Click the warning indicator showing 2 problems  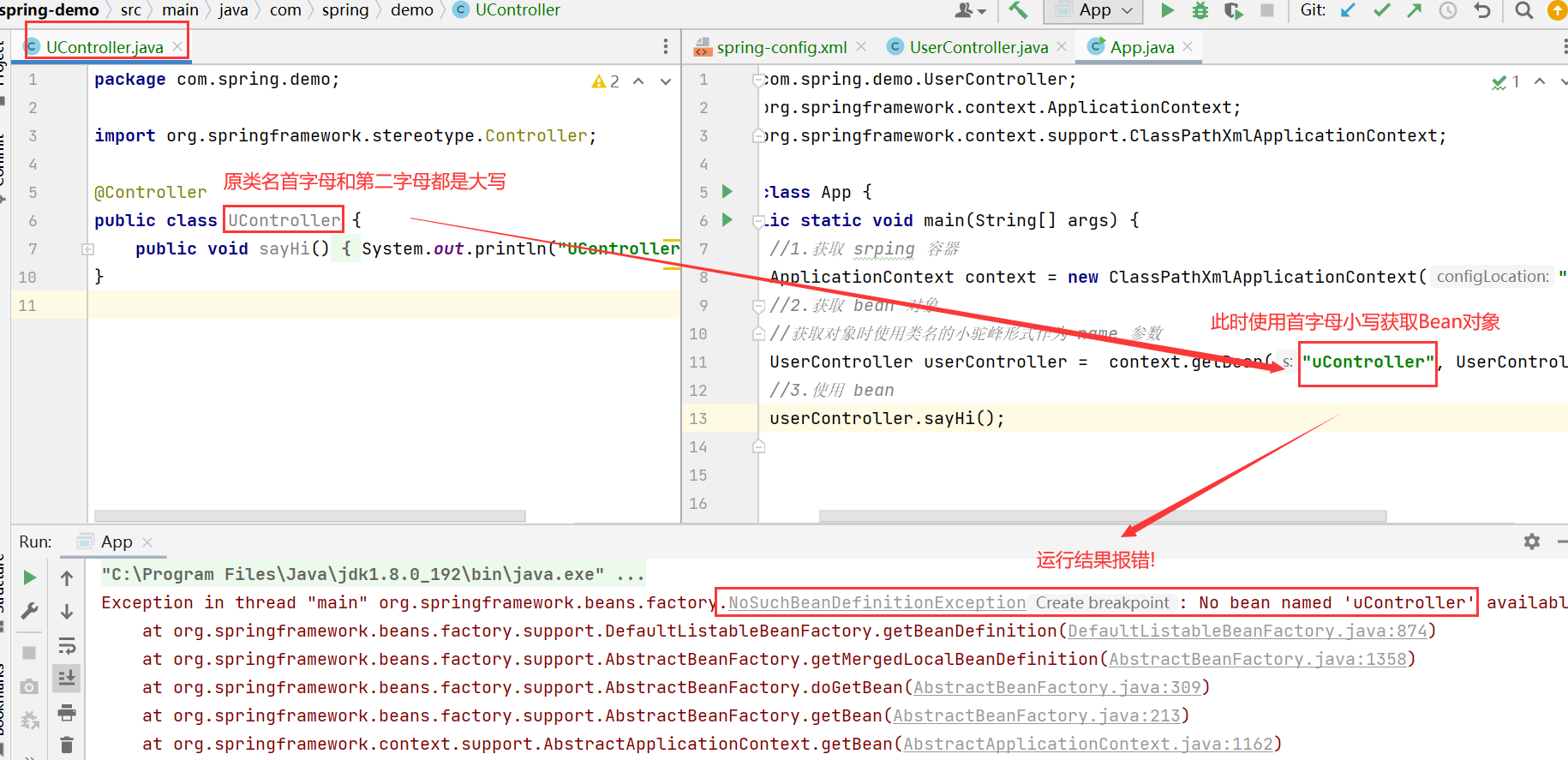click(x=606, y=81)
